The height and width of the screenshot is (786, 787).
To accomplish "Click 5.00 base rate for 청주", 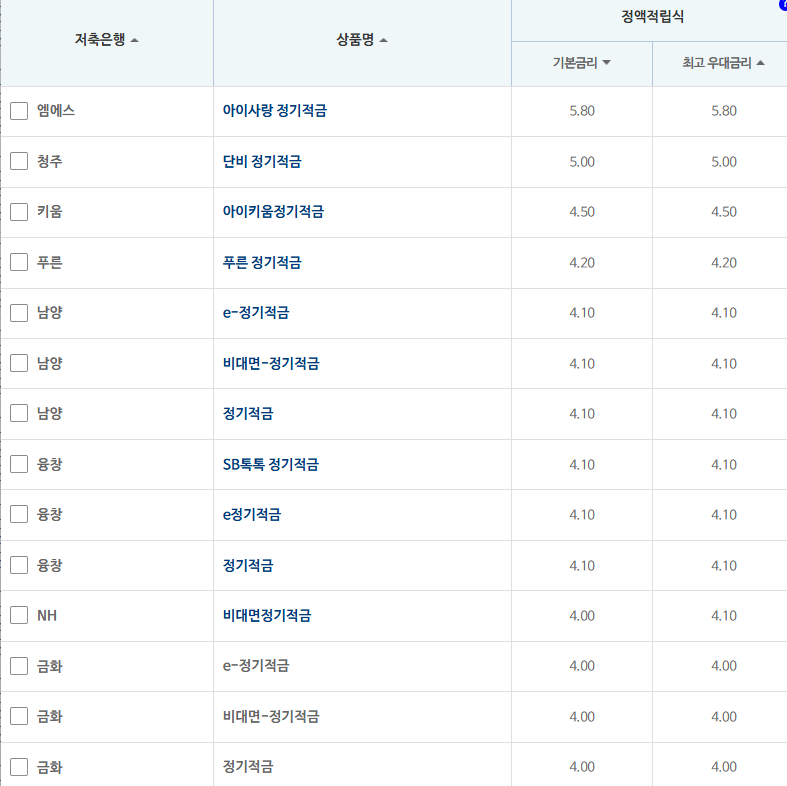I will (582, 162).
